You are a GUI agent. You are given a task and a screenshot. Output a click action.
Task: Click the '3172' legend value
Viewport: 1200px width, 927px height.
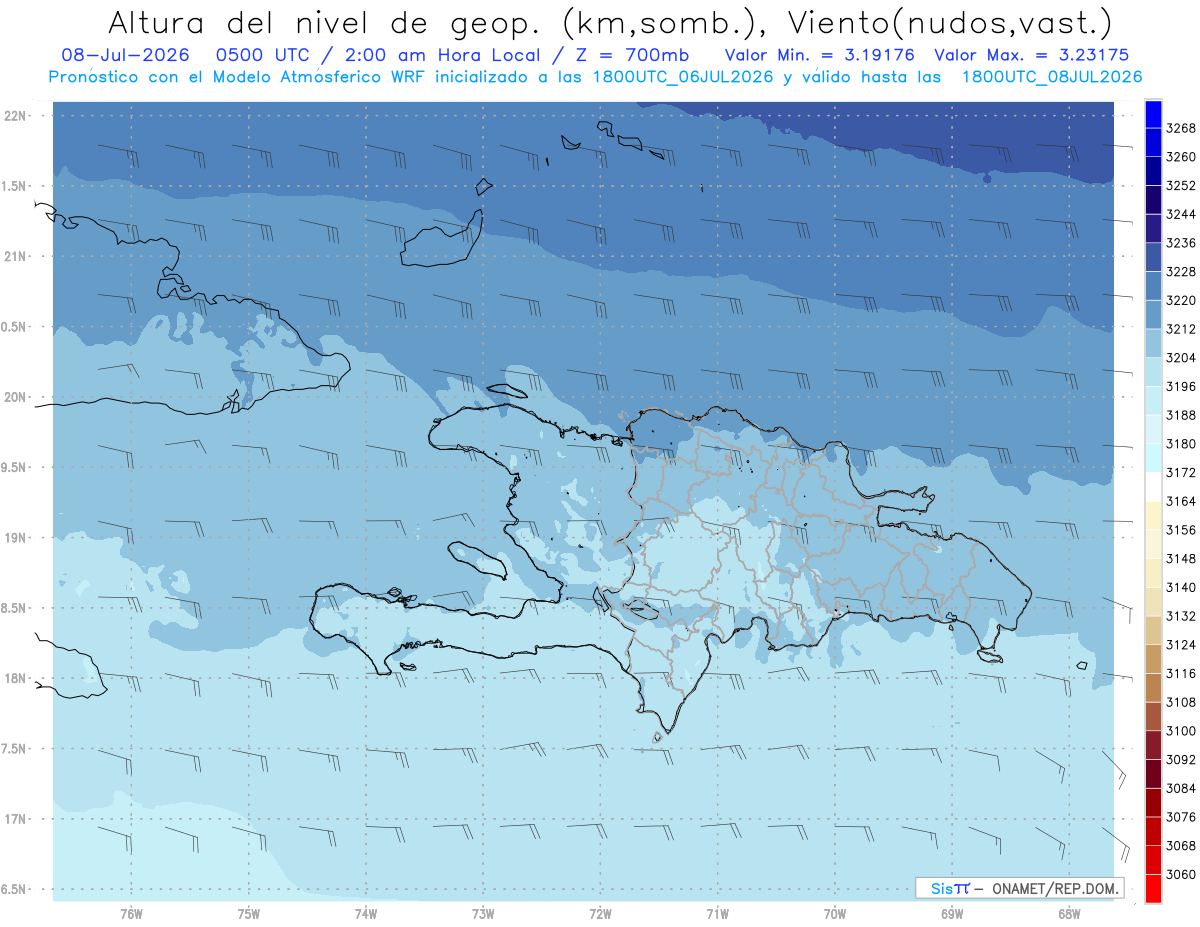click(x=1181, y=472)
